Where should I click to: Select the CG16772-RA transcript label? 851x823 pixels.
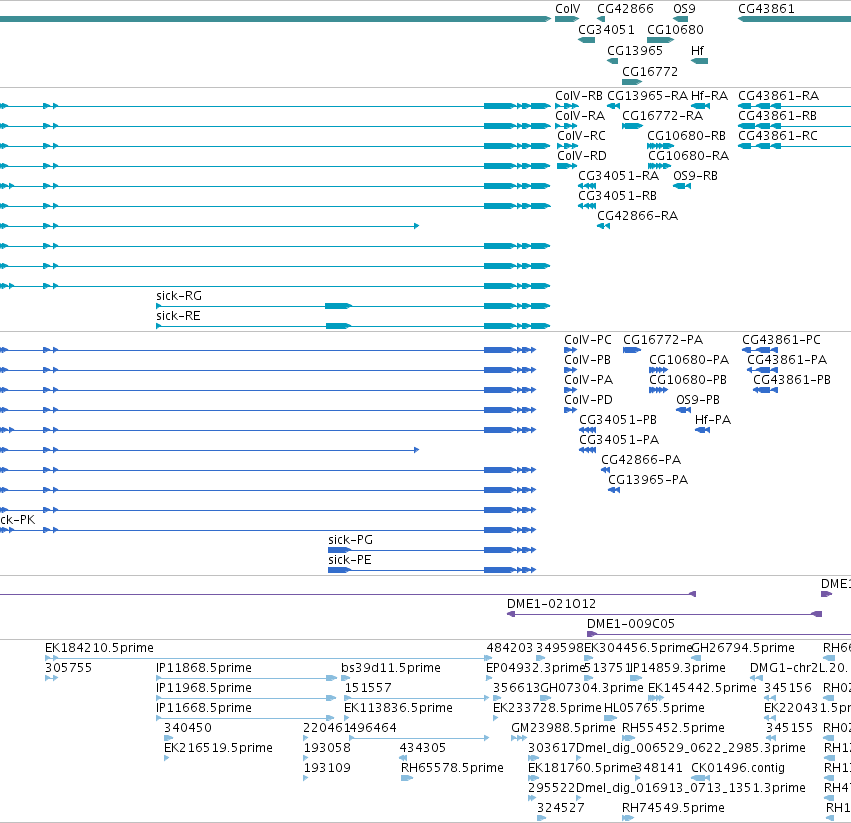tap(662, 116)
